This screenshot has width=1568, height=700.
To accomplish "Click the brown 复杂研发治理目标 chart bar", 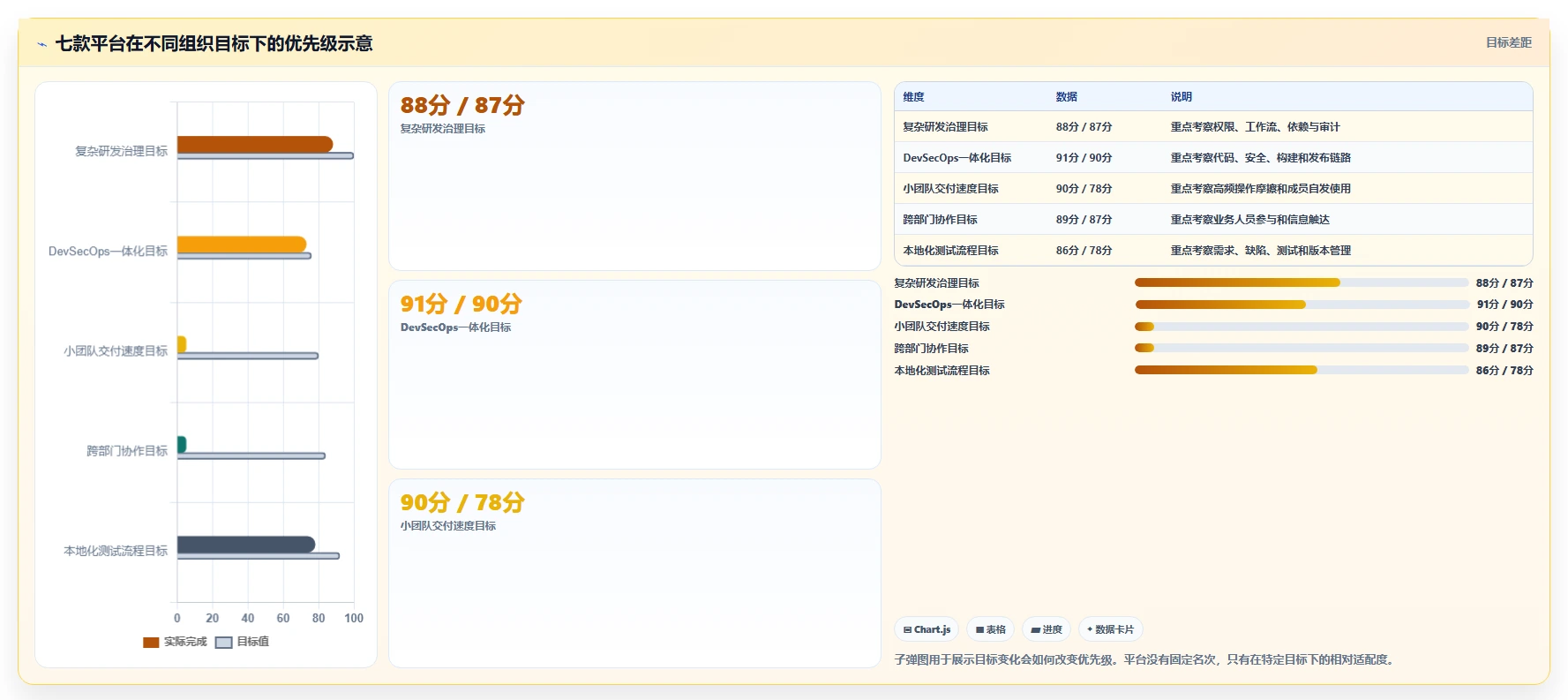I will [x=255, y=145].
